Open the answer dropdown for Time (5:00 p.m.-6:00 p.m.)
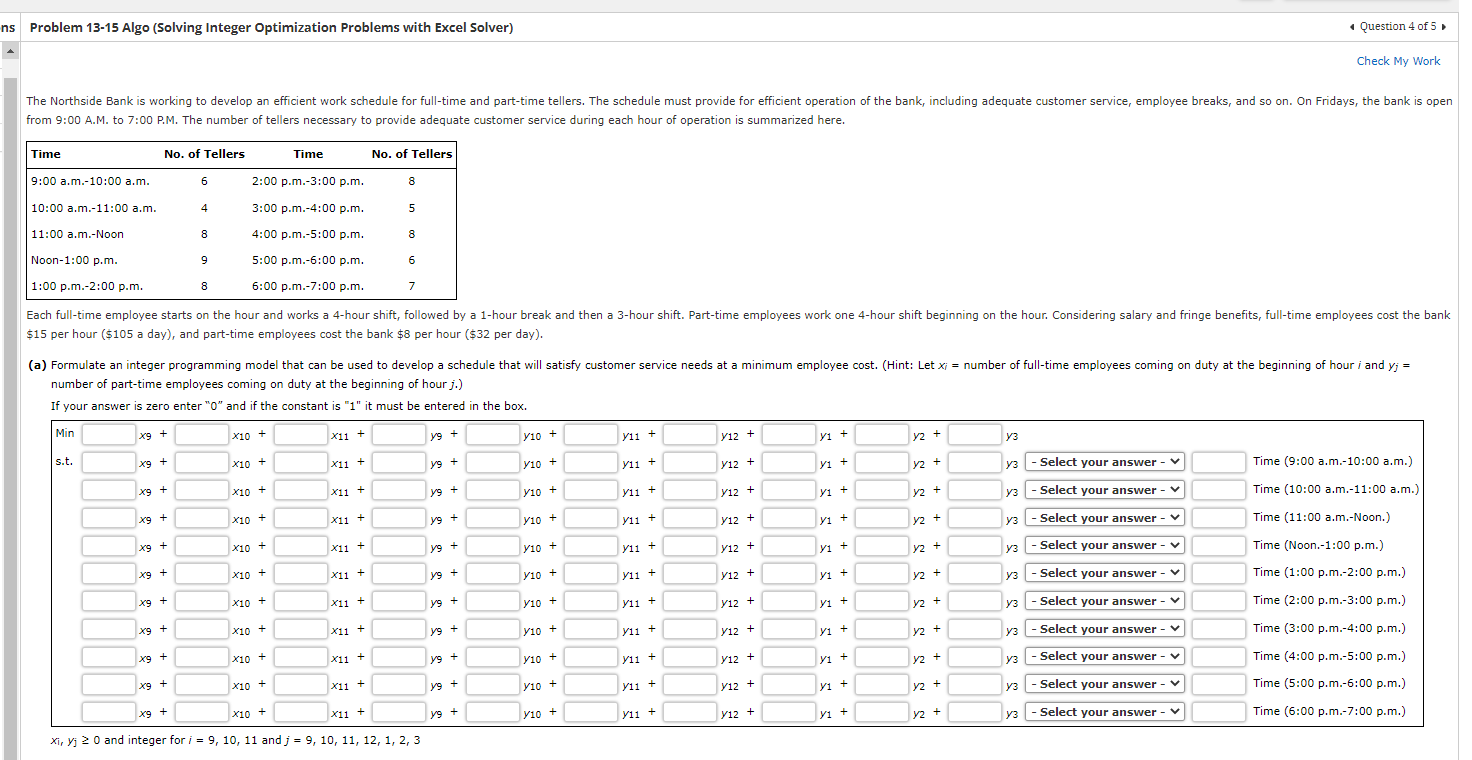 pyautogui.click(x=1103, y=684)
